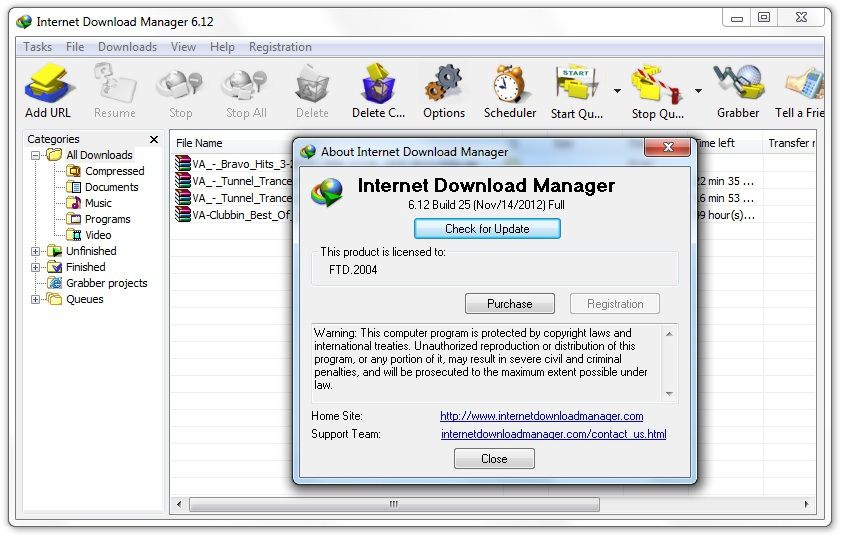Click horizontal scrollbar left arrow
This screenshot has height=539, width=841.
tap(179, 505)
